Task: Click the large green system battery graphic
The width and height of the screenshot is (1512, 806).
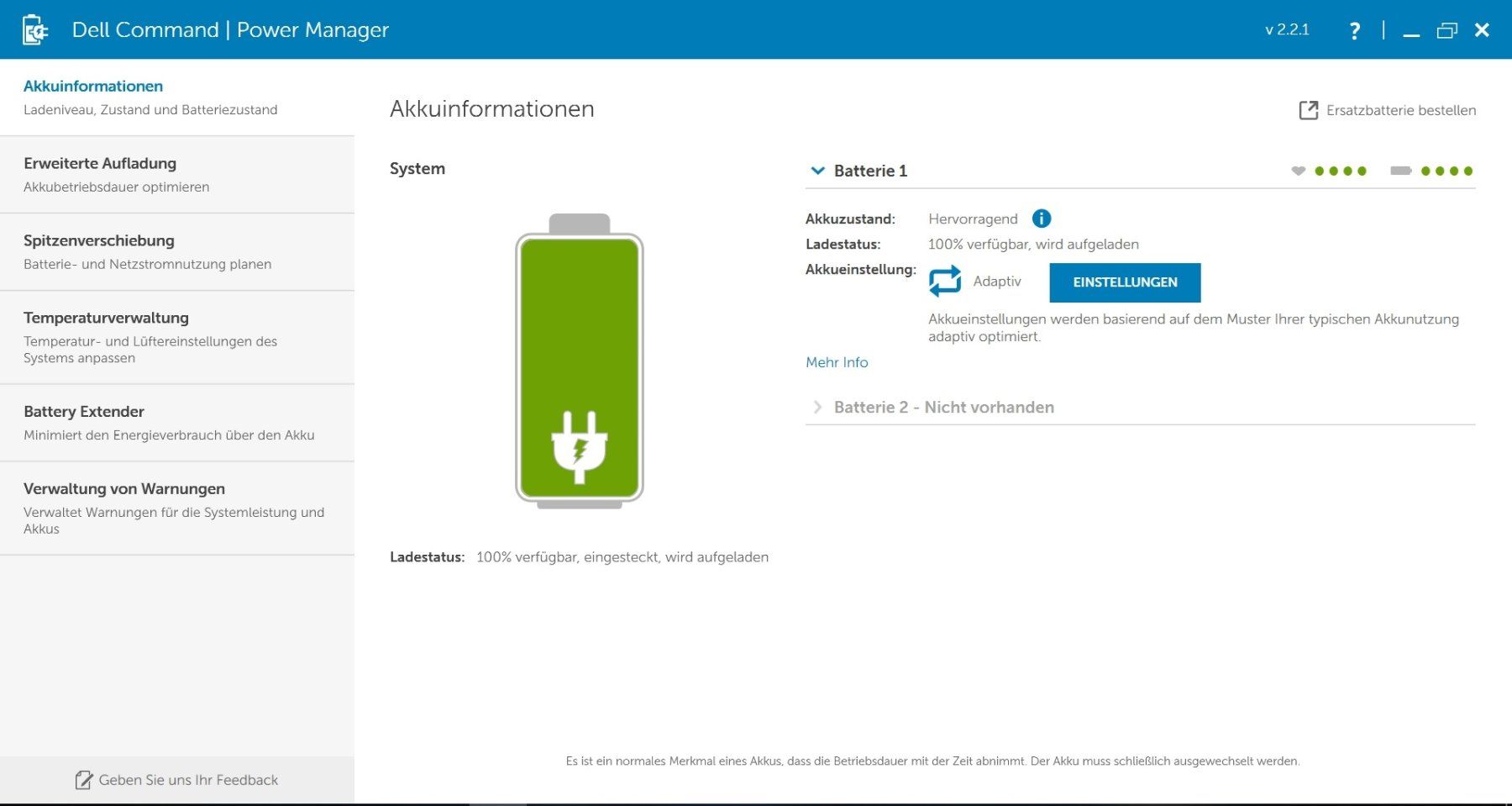Action: point(579,361)
